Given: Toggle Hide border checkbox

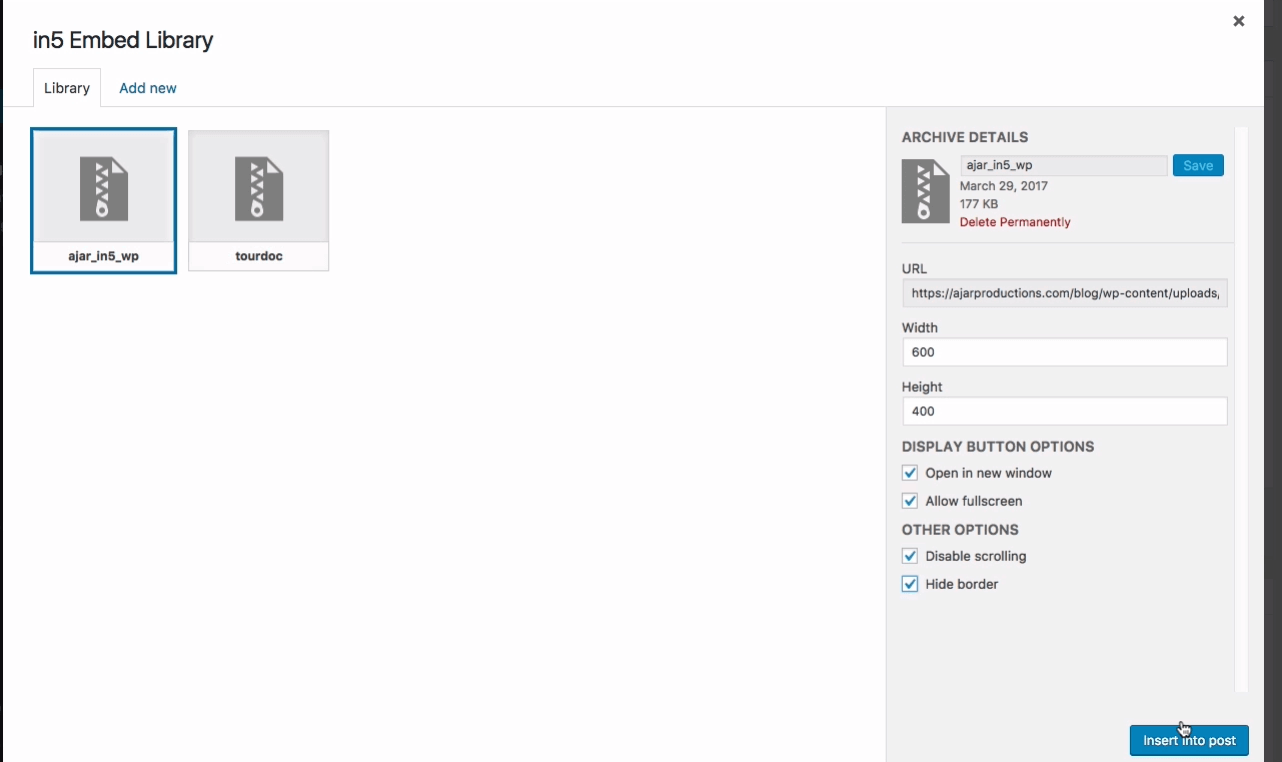Looking at the screenshot, I should (x=910, y=584).
